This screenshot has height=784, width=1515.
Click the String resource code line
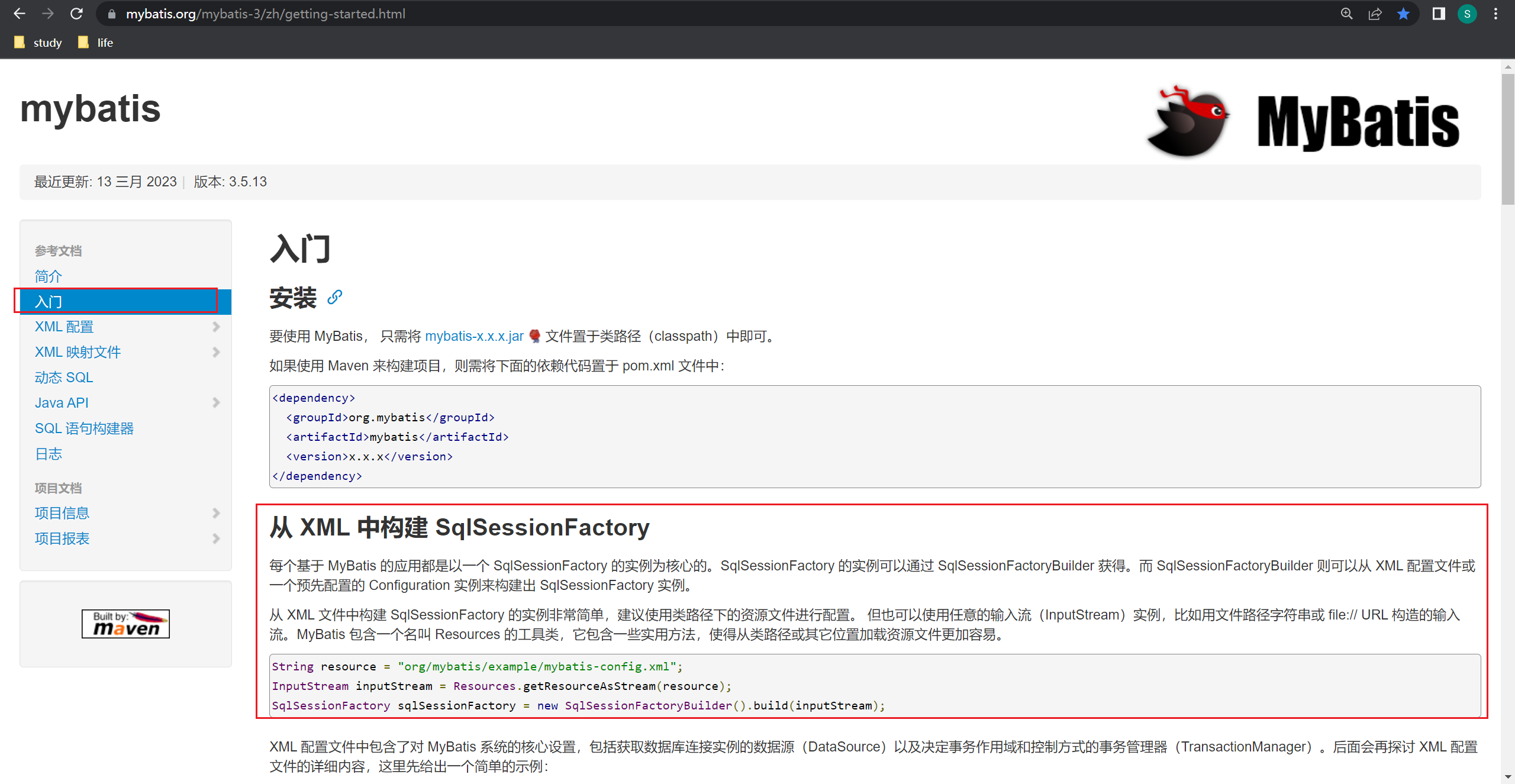[x=477, y=666]
